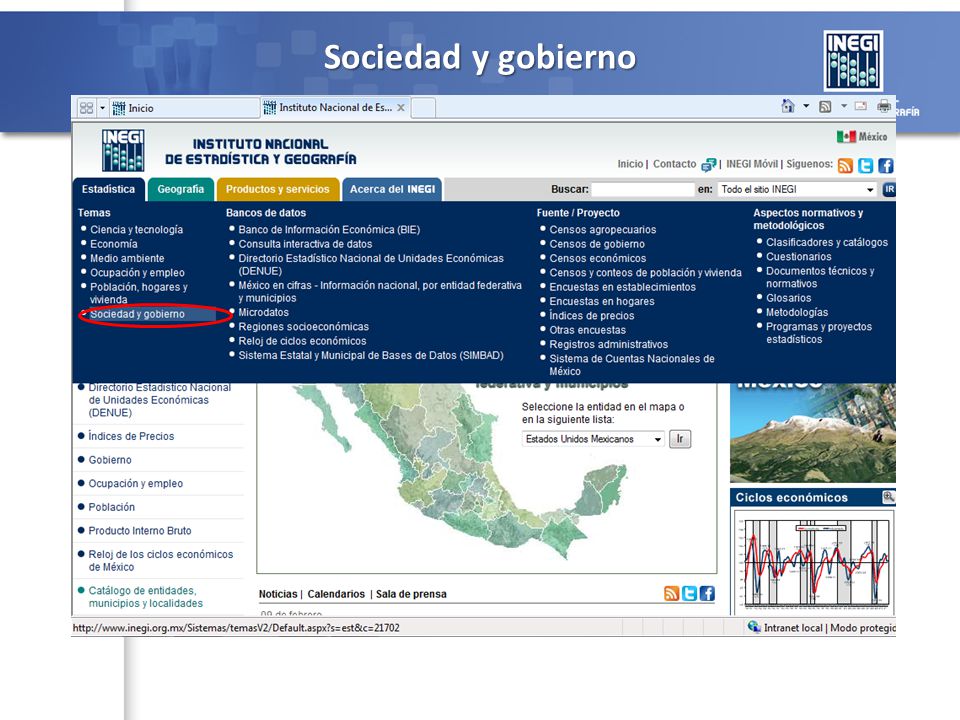Select the Productos y servicios tab
Screen dimensions: 960x720
(277, 189)
